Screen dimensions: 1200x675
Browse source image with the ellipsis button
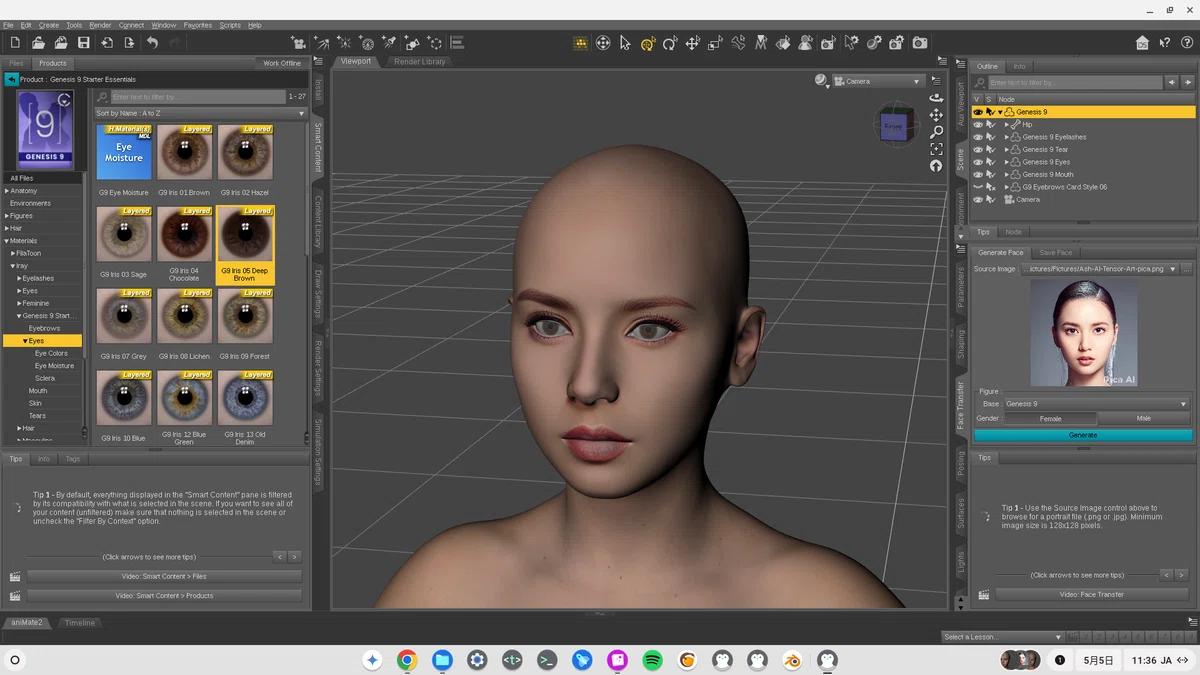(x=1186, y=269)
